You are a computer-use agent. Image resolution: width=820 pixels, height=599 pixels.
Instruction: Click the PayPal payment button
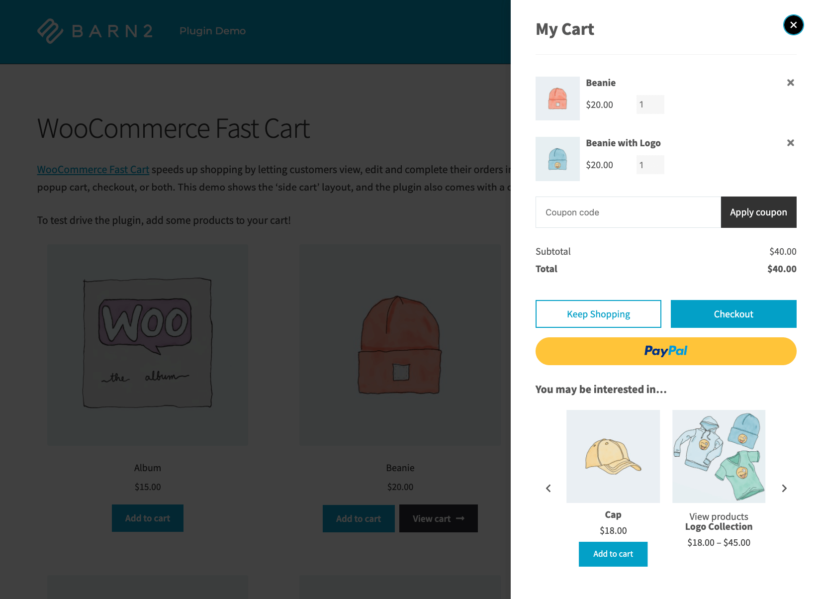pyautogui.click(x=666, y=351)
